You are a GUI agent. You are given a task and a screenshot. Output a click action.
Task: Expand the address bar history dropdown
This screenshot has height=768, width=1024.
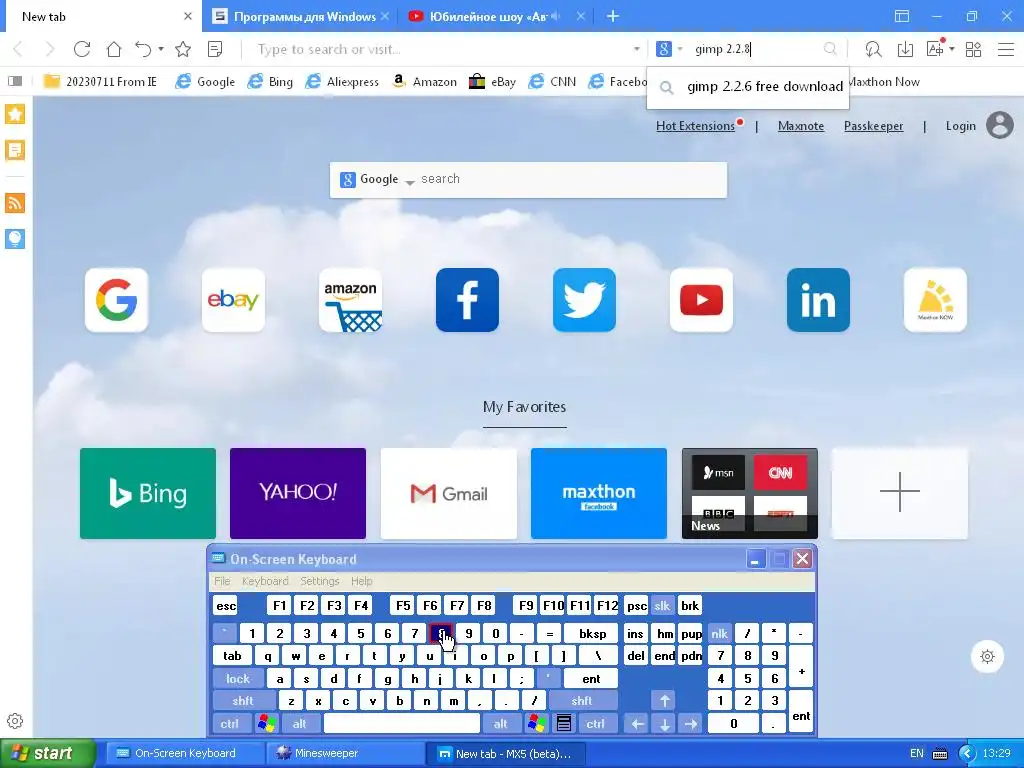pyautogui.click(x=637, y=49)
